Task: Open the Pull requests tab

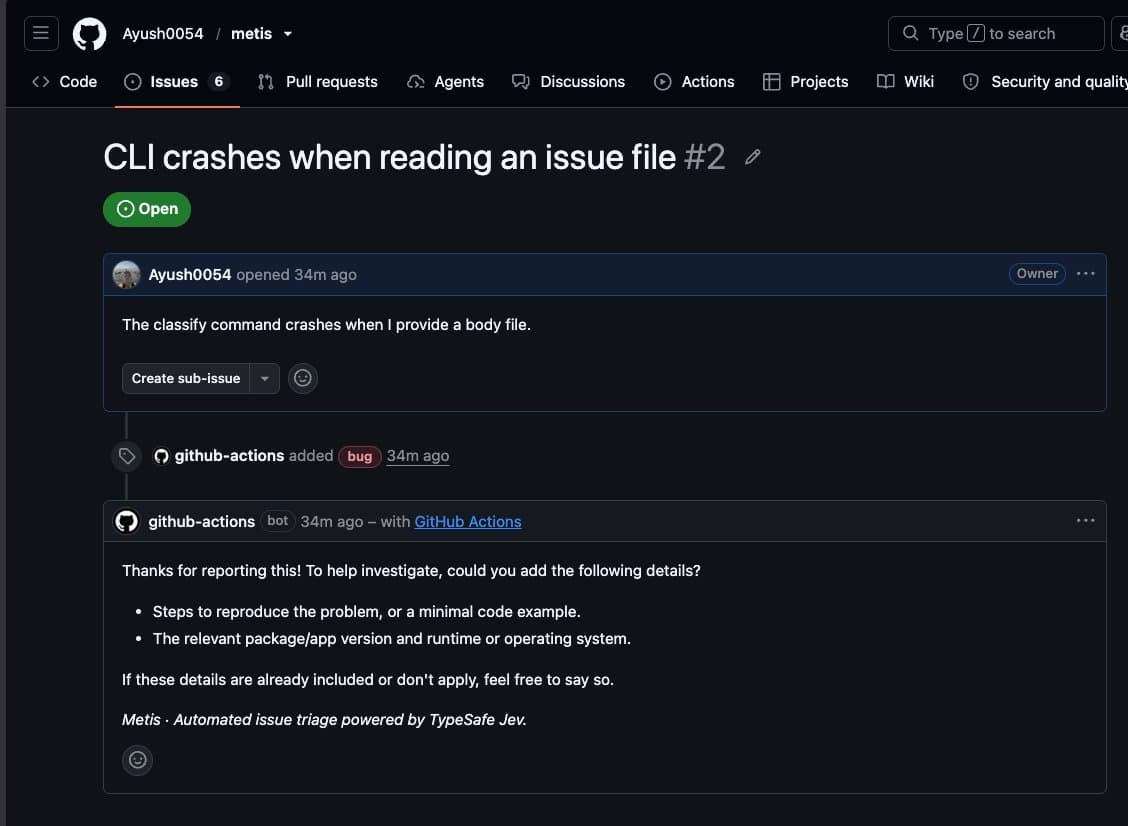Action: click(318, 81)
